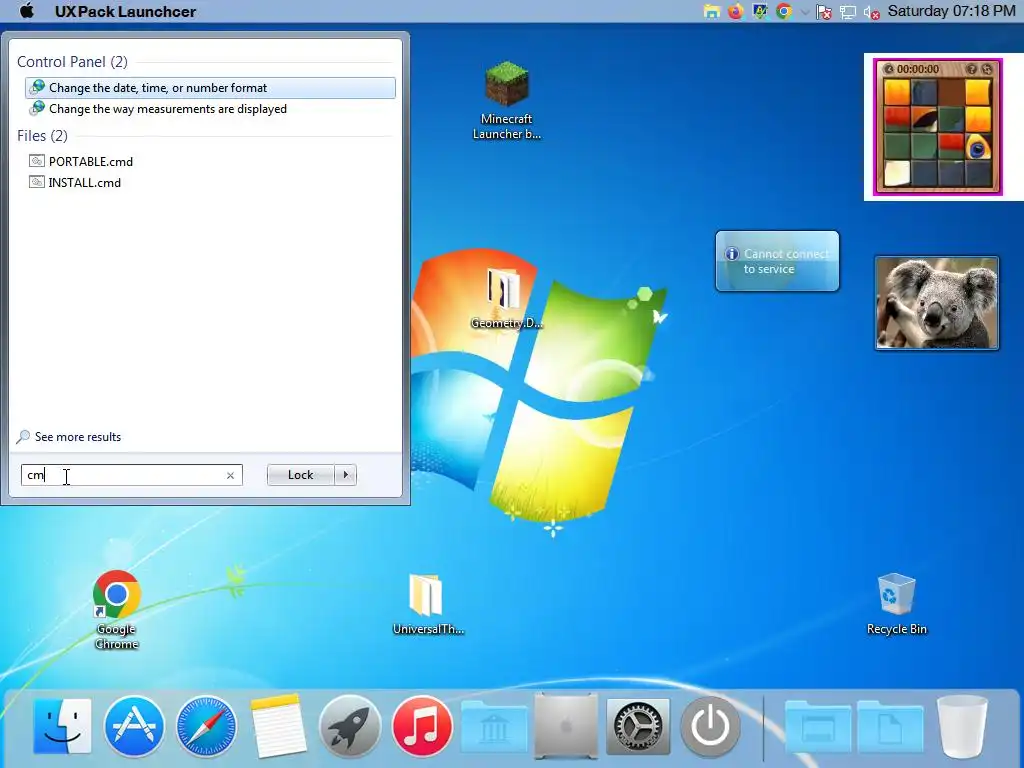Click the puzzle gadget timer clock icon
Viewport: 1024px width, 768px height.
pos(889,69)
